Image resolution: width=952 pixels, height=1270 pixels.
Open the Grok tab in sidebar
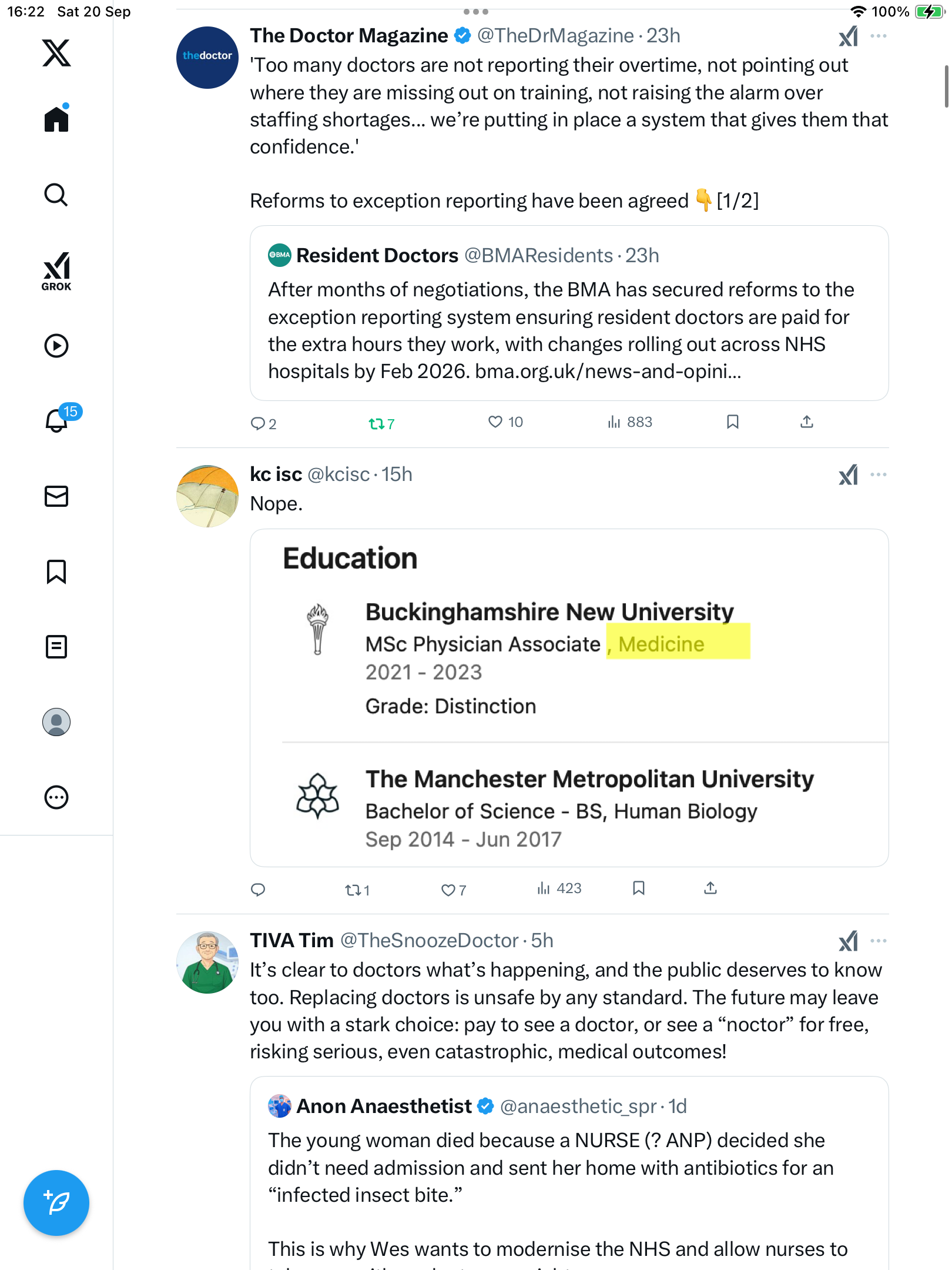click(x=56, y=271)
